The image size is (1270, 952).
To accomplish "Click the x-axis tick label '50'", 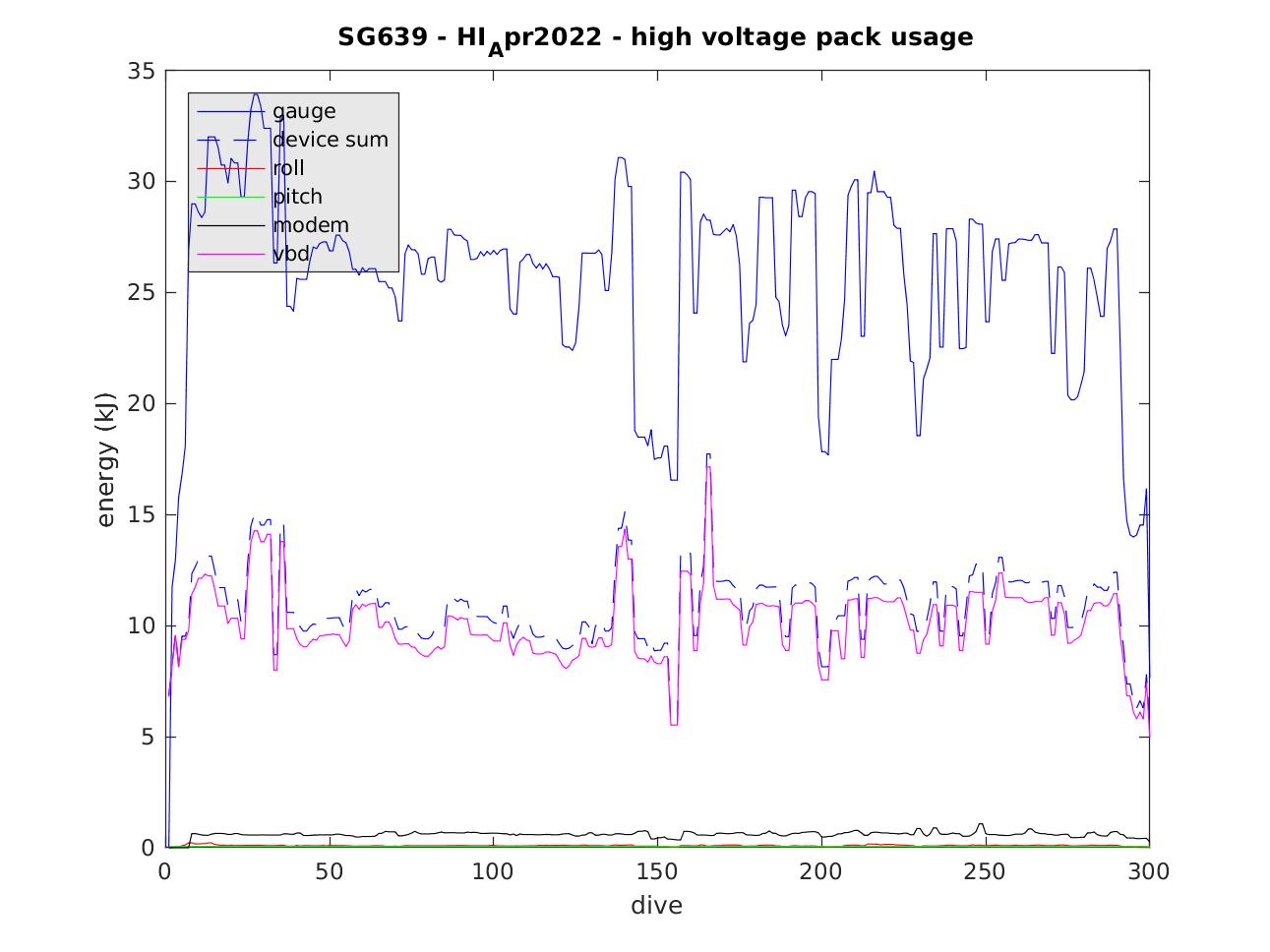I will pos(330,871).
